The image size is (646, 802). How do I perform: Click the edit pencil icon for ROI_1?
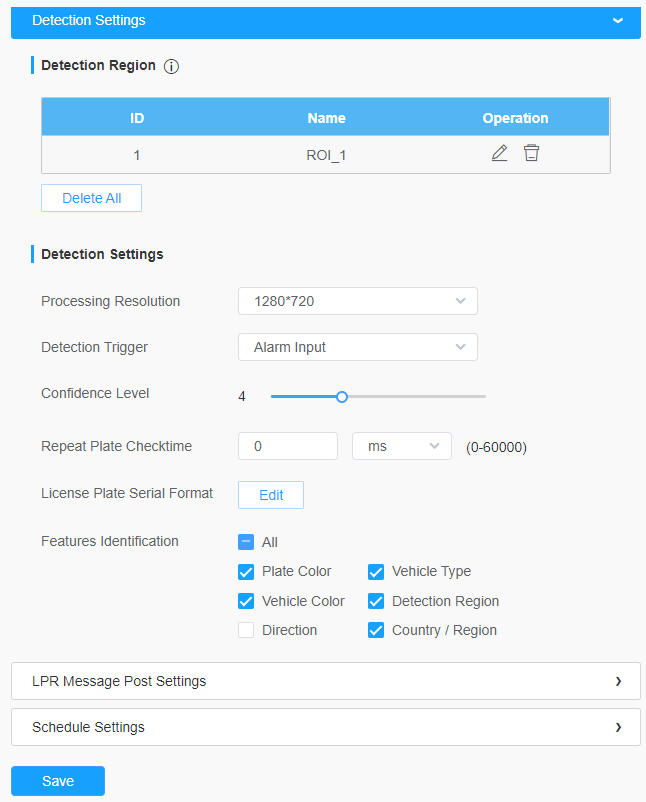coord(499,154)
